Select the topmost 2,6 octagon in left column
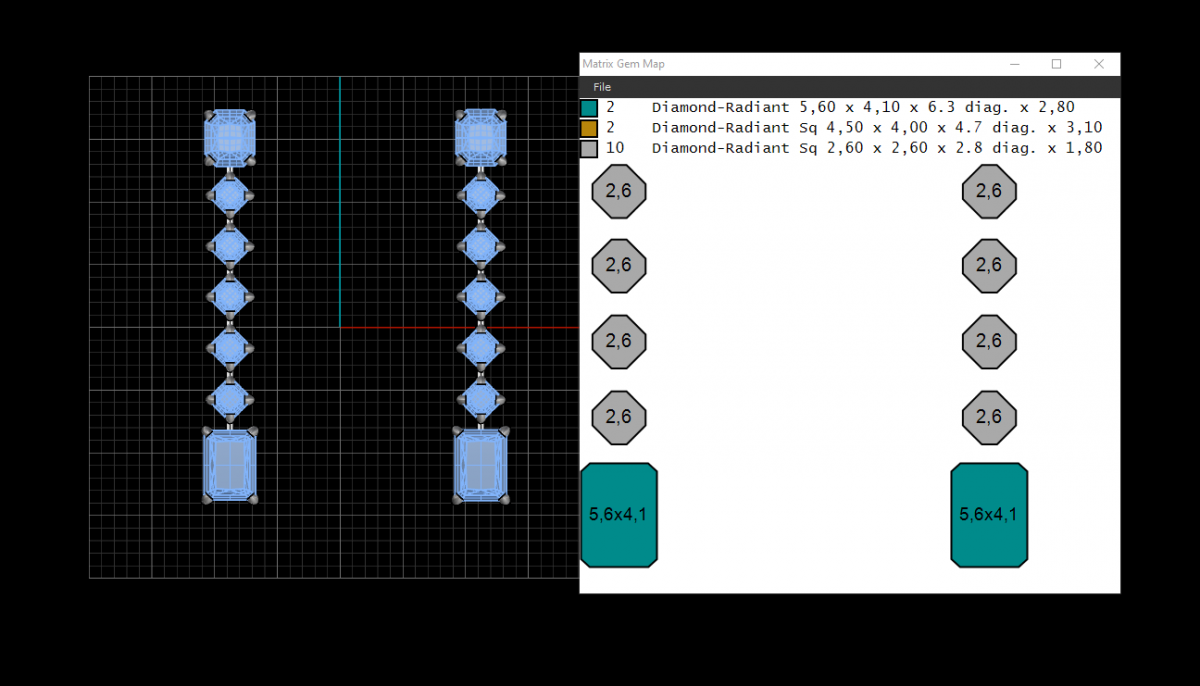The height and width of the screenshot is (686, 1200). point(619,191)
